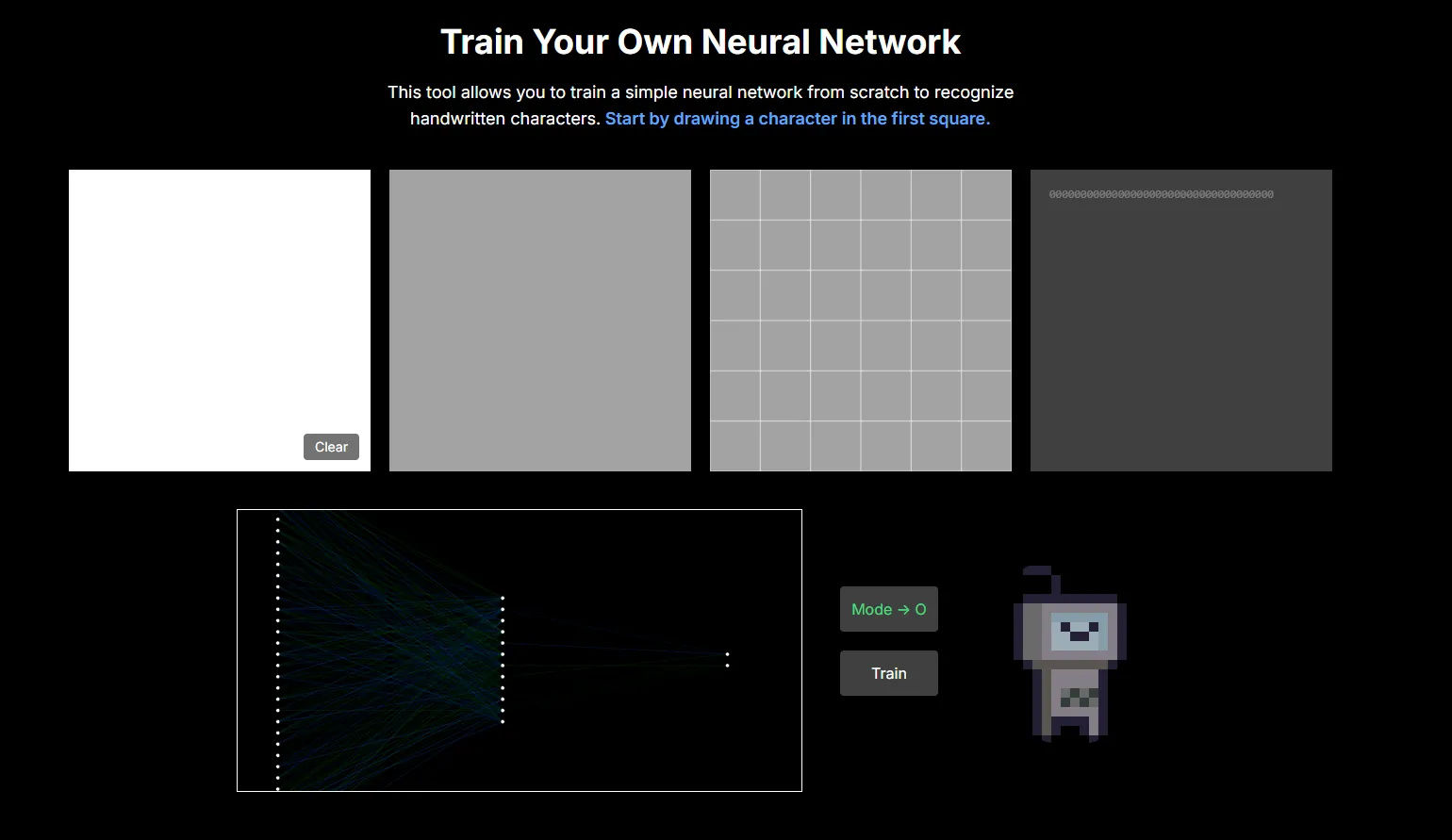Select the top-left cell of the grid

tap(734, 195)
